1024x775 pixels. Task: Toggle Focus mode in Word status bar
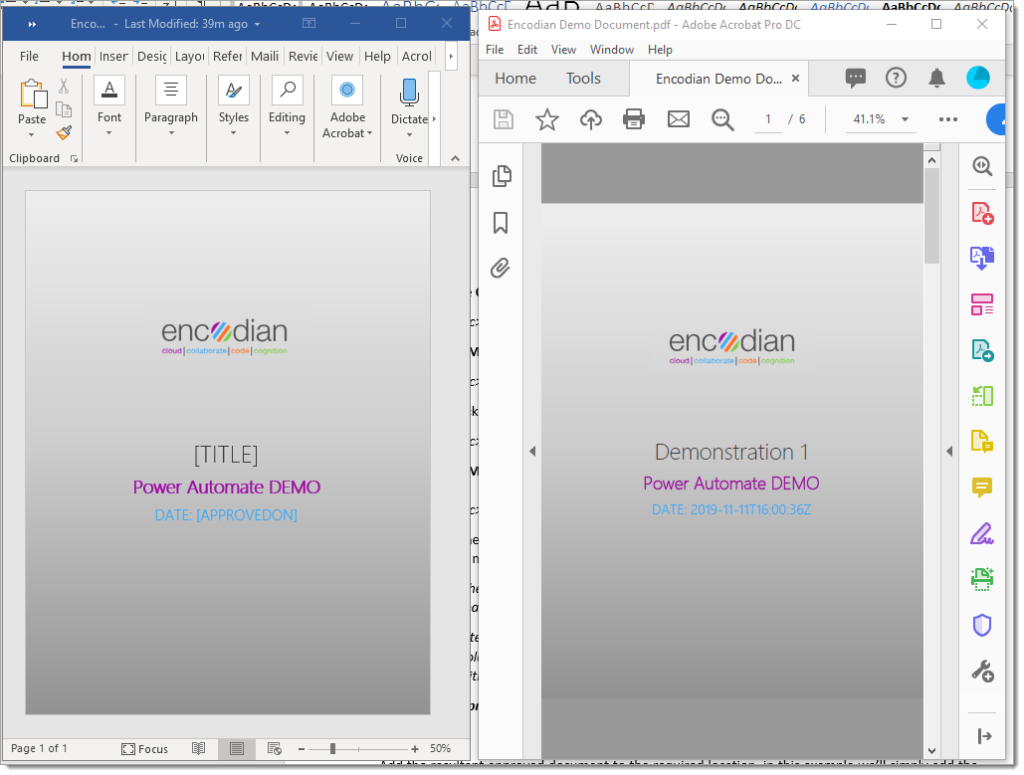click(144, 749)
